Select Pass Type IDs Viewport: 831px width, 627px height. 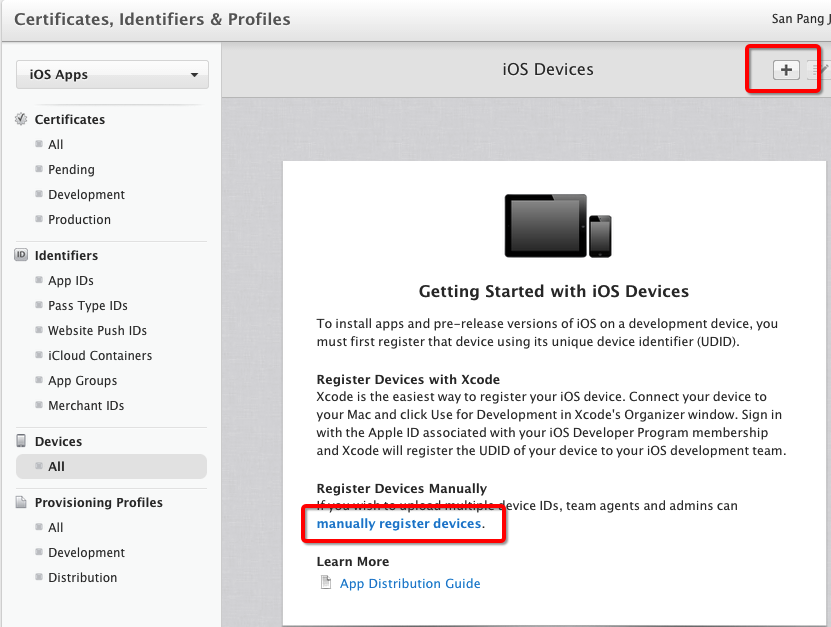click(x=87, y=305)
